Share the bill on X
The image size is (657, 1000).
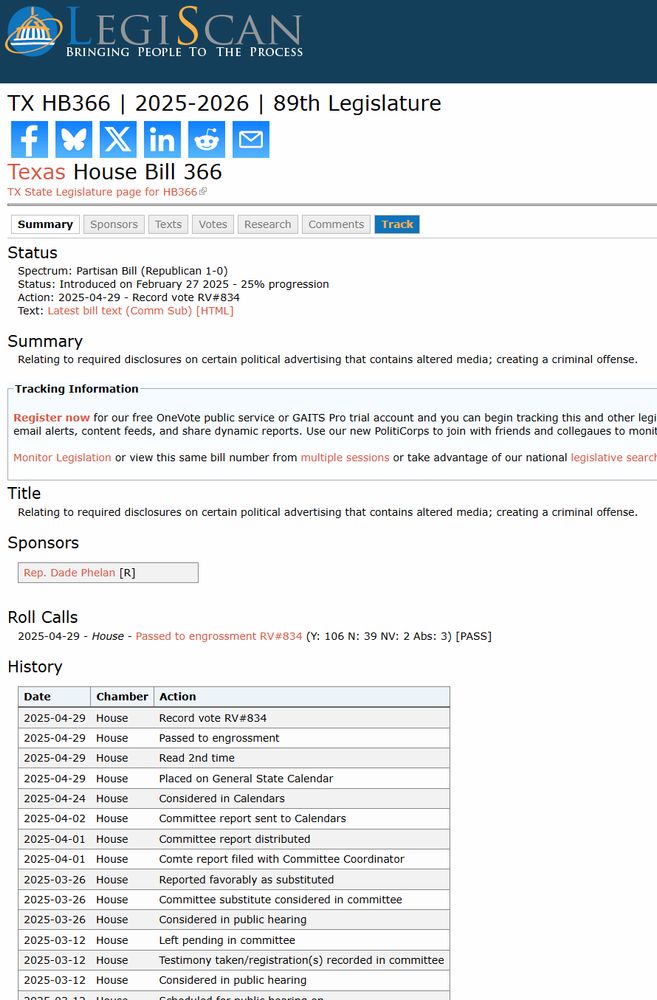tap(118, 139)
